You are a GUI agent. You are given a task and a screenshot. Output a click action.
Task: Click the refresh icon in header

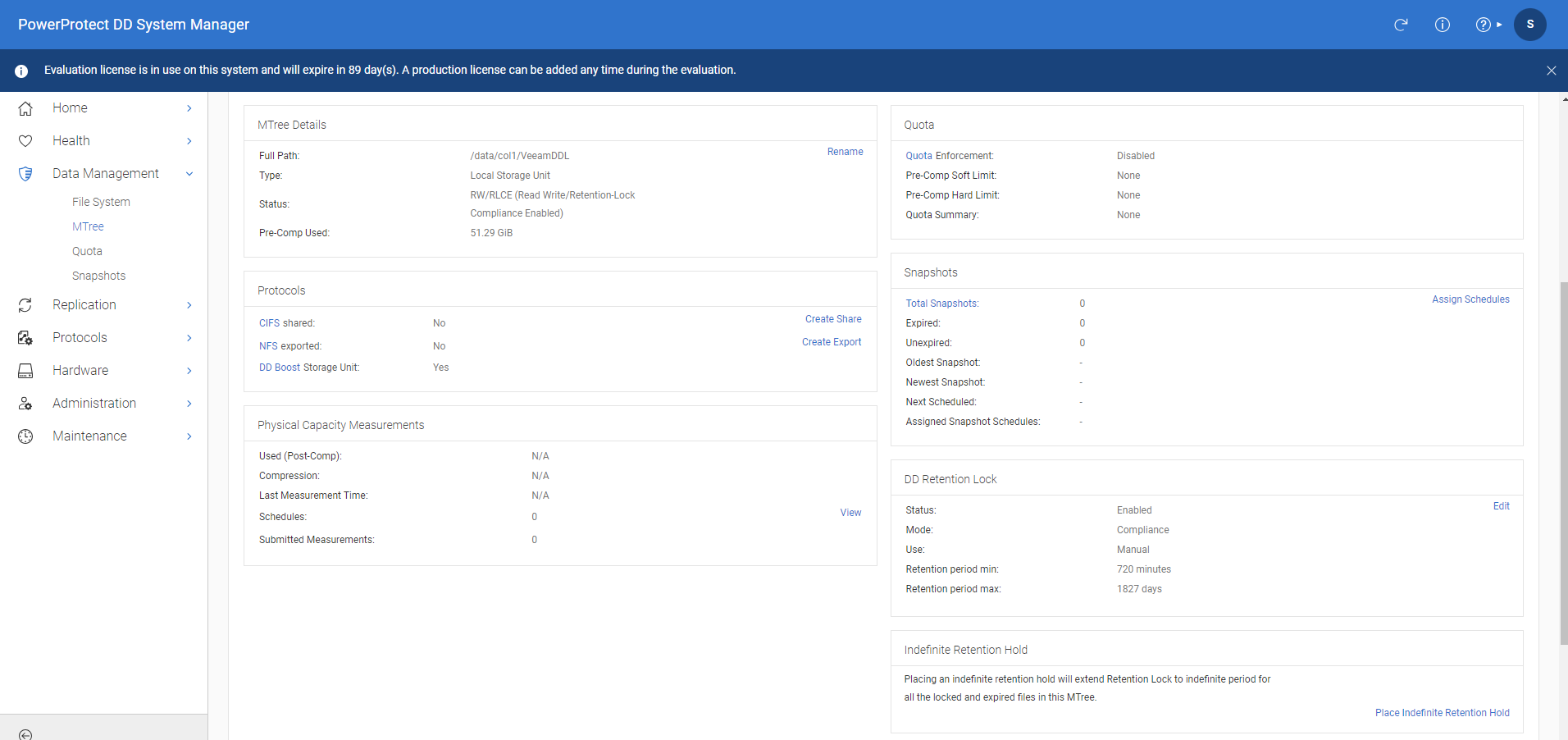pyautogui.click(x=1401, y=25)
